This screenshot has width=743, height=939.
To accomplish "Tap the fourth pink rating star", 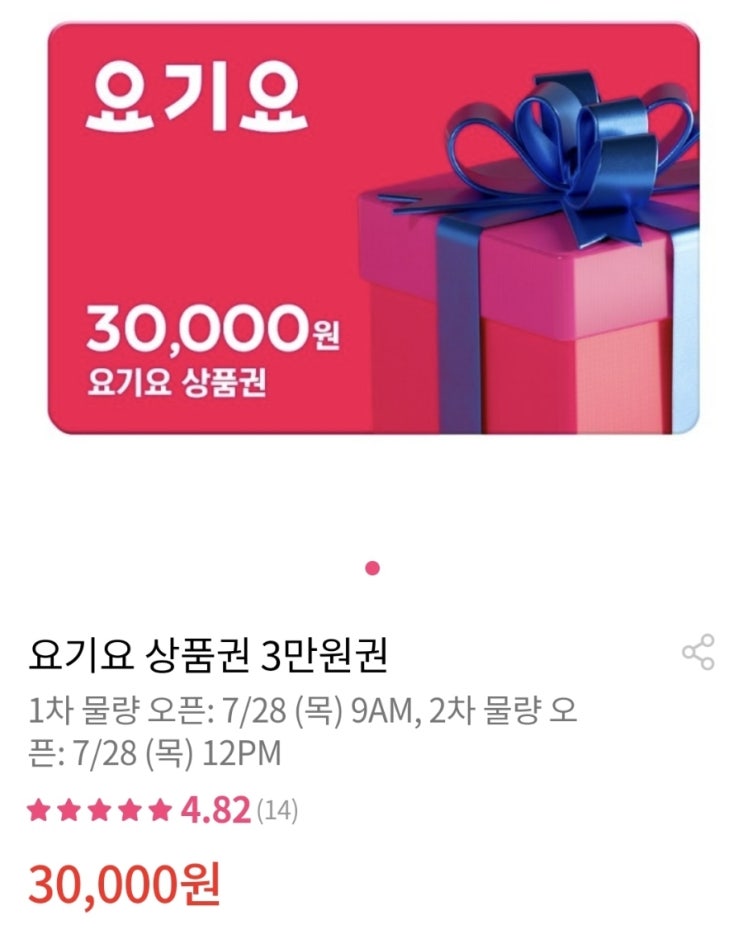I will (129, 810).
